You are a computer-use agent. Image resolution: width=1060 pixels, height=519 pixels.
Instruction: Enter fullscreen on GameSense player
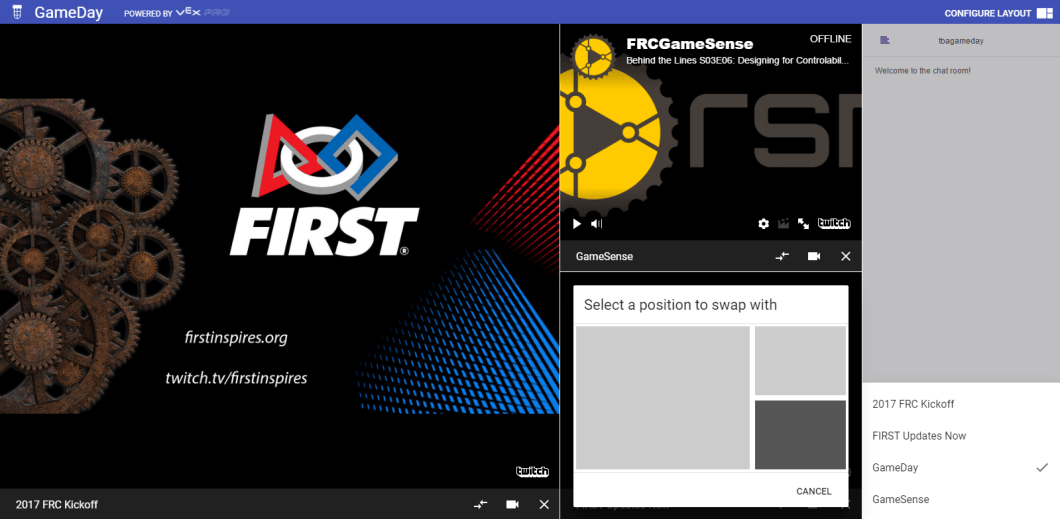803,224
